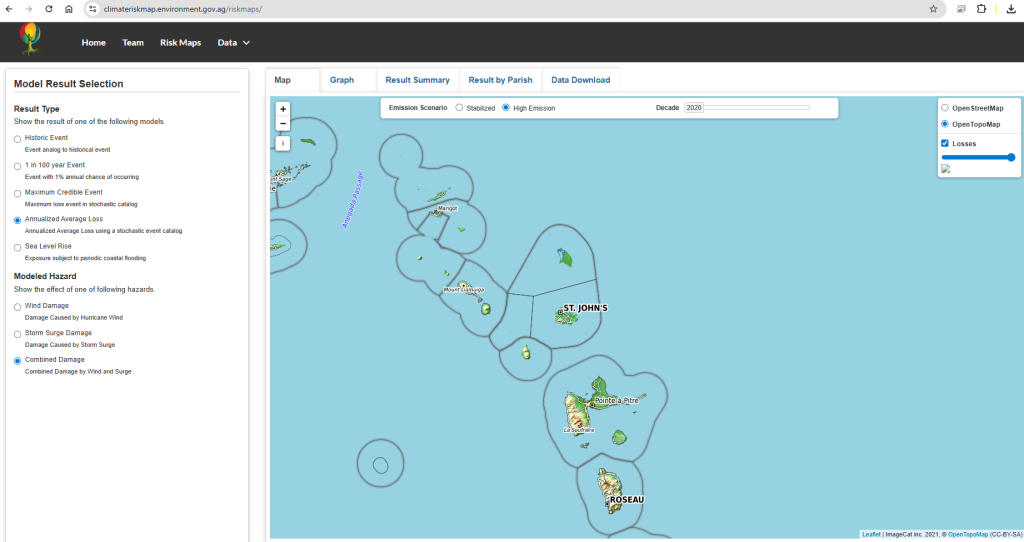
Task: Zoom out on the map
Action: point(283,124)
